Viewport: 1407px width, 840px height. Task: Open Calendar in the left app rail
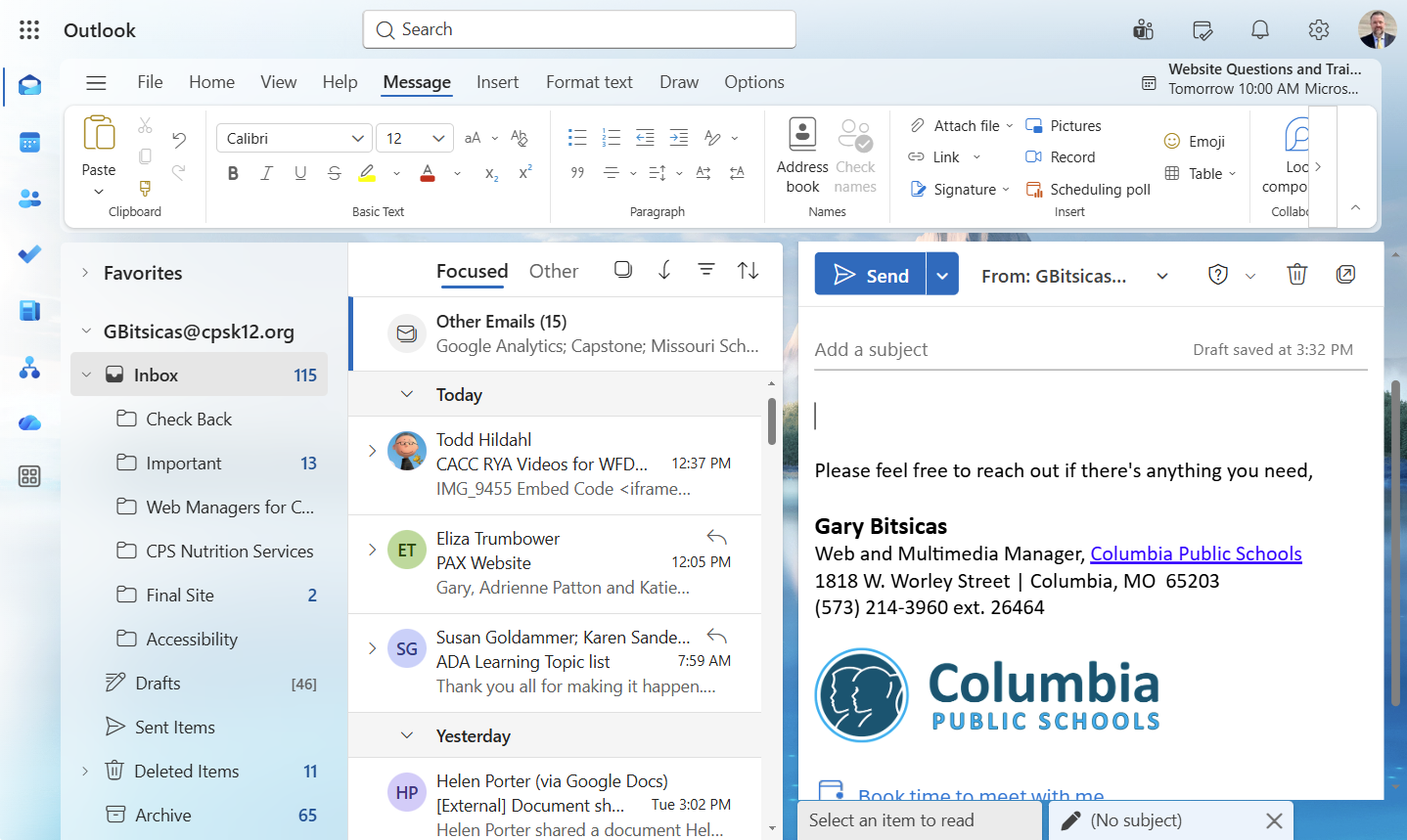[x=29, y=143]
